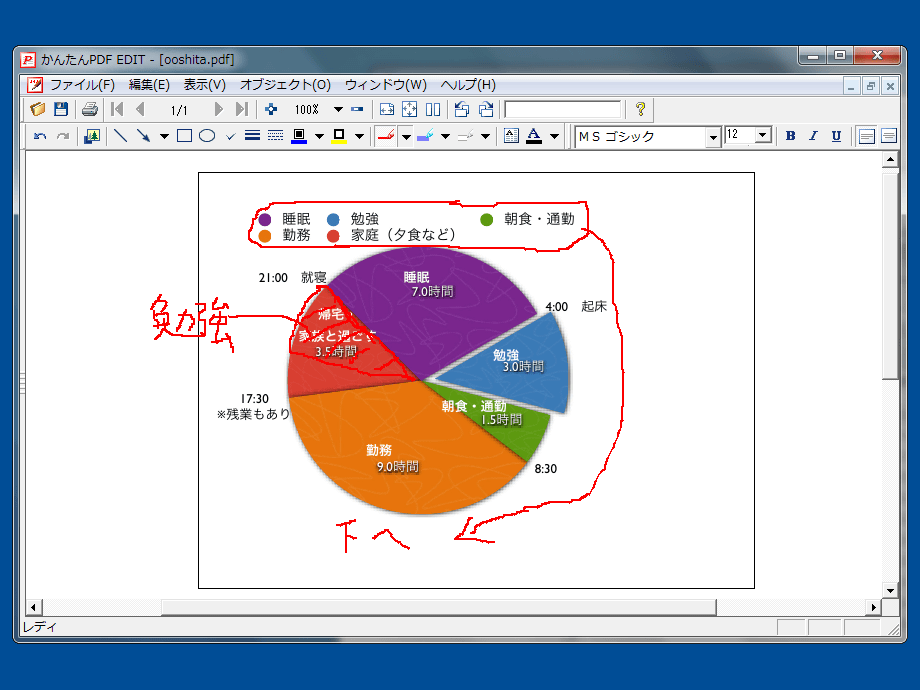Go to the next page
920x690 pixels.
(x=219, y=109)
